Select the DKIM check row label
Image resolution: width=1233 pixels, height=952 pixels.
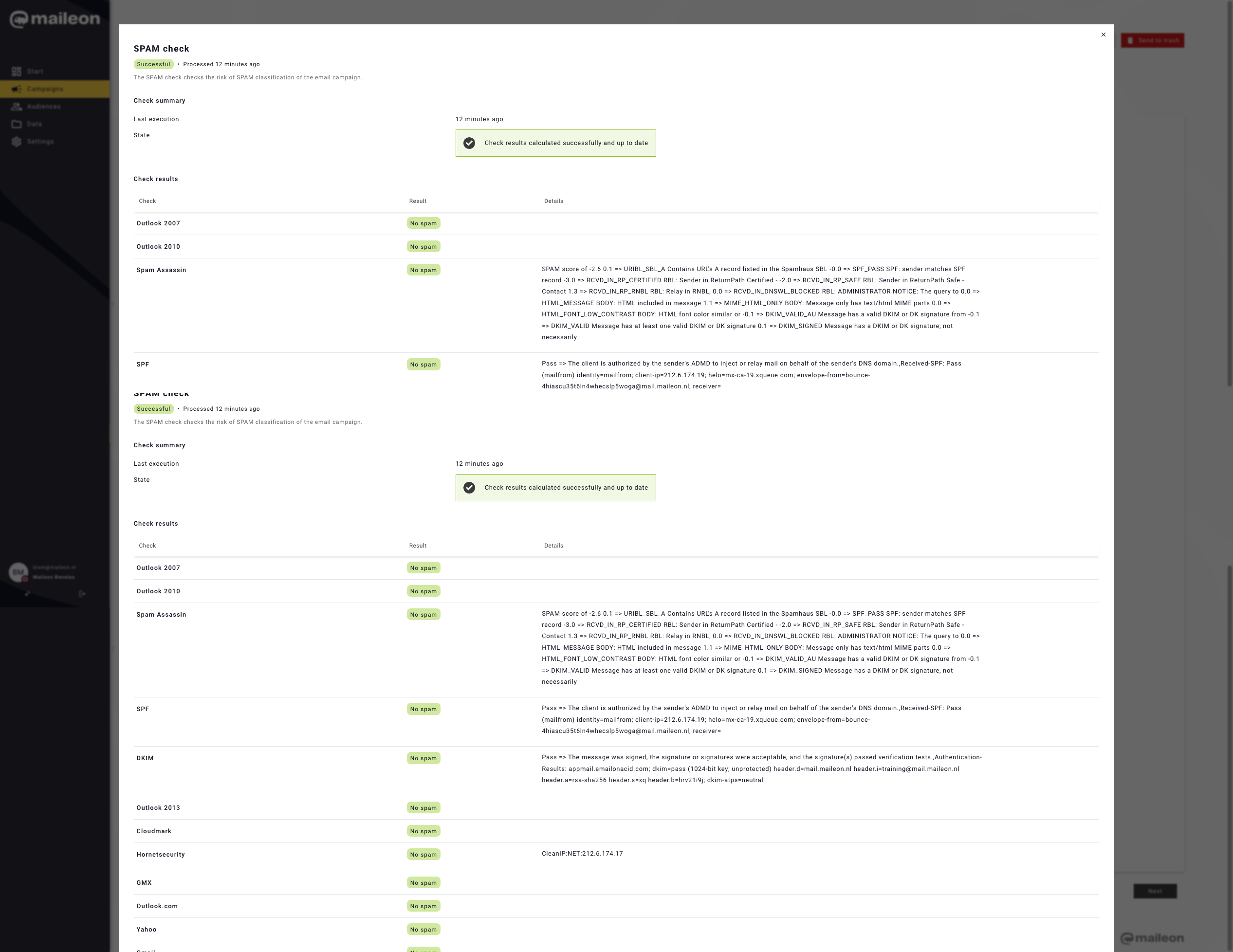point(145,758)
